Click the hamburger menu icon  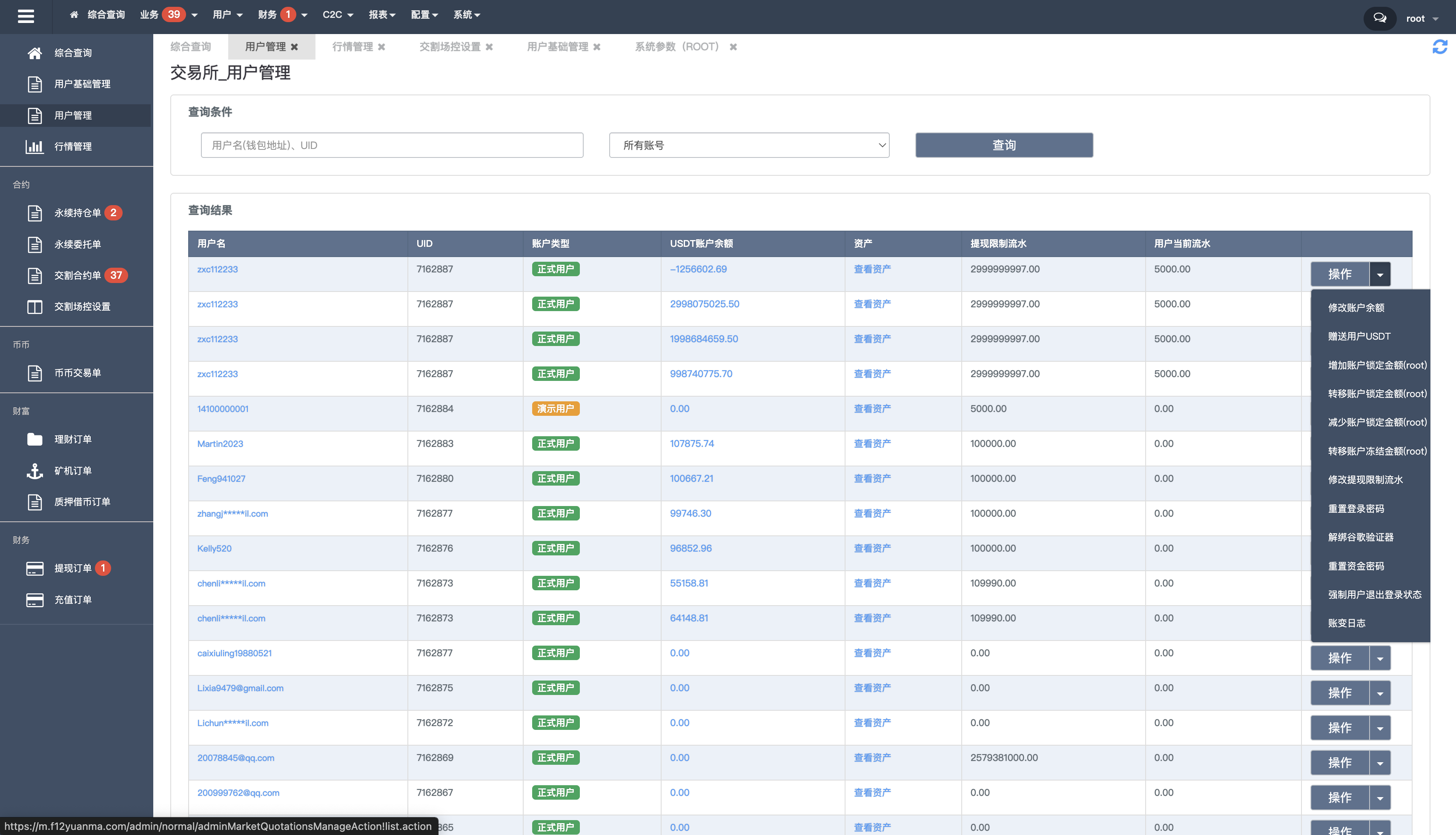(26, 16)
